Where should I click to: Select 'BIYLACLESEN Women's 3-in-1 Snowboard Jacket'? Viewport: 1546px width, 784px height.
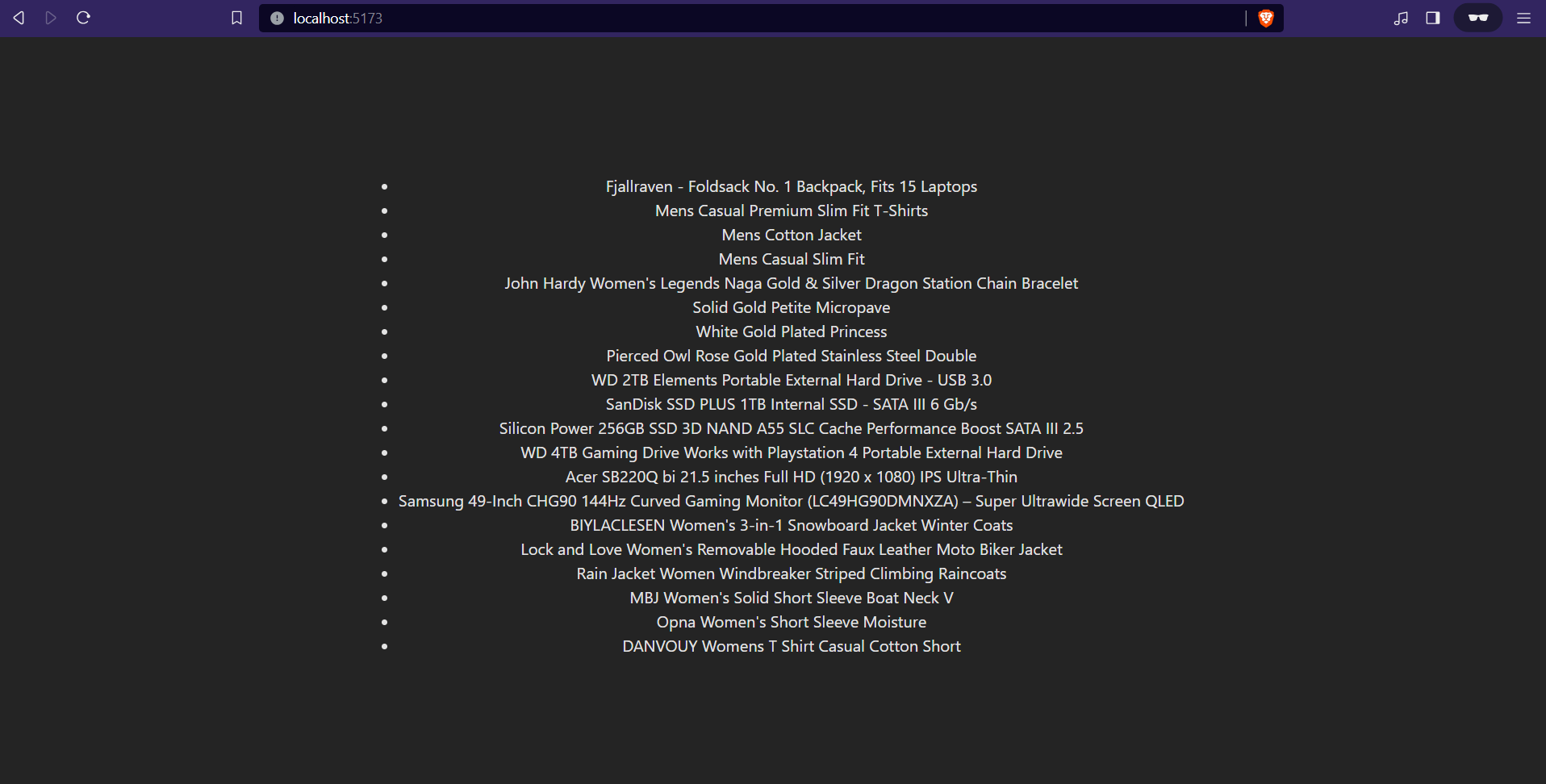(792, 525)
